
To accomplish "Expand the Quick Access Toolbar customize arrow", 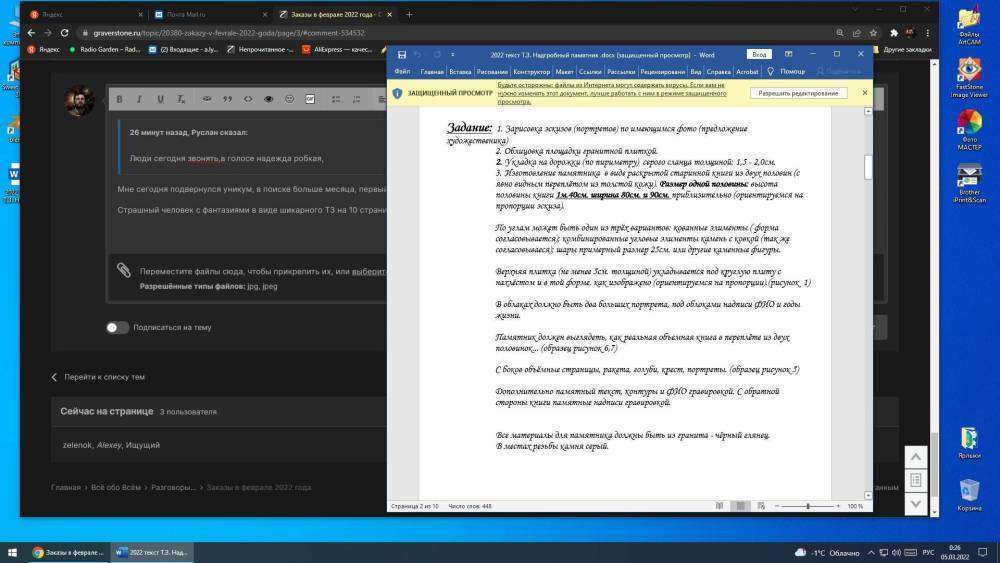I will coord(450,54).
